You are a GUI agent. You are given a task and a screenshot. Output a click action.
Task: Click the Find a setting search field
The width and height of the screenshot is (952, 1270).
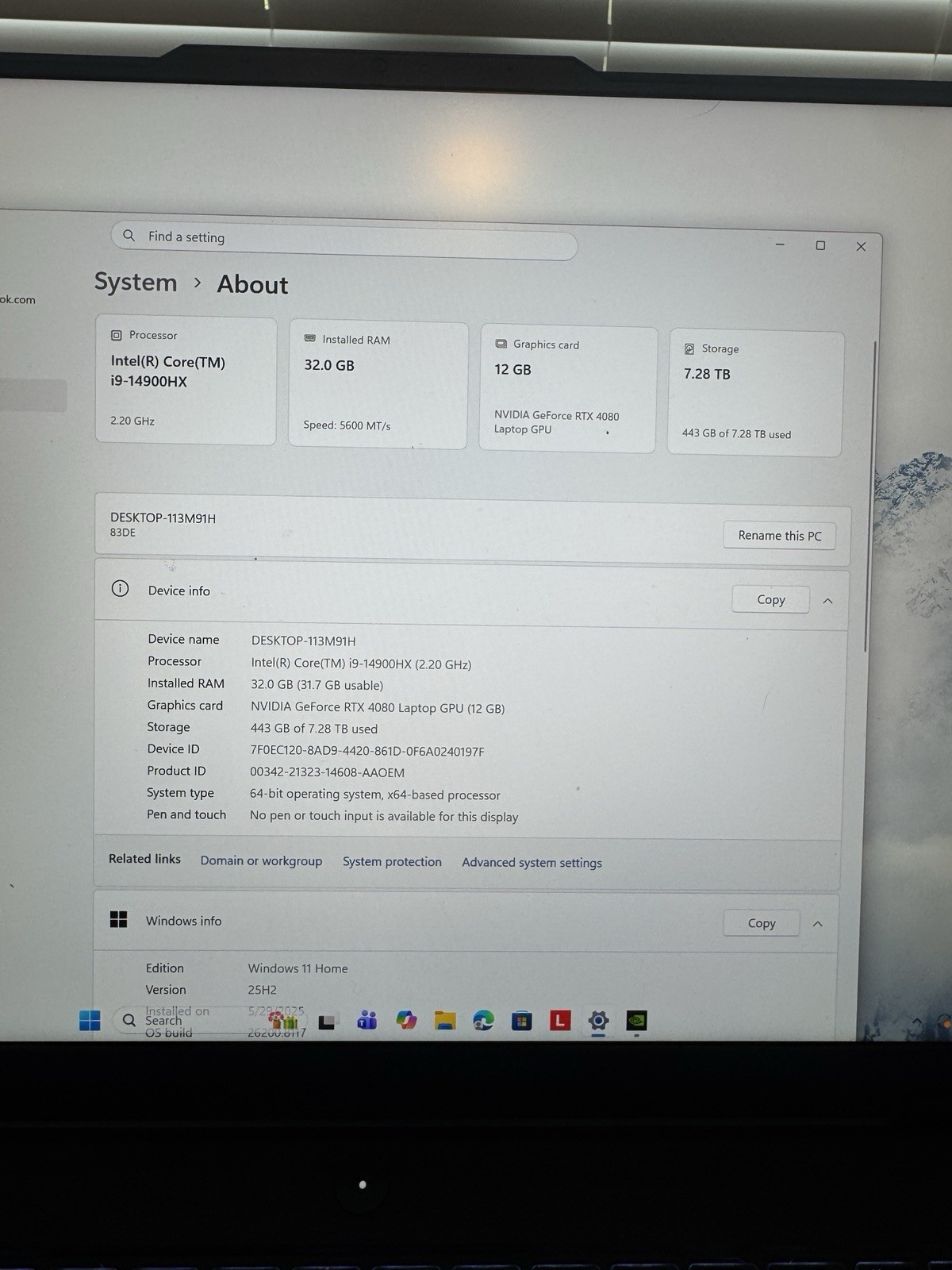pos(344,240)
